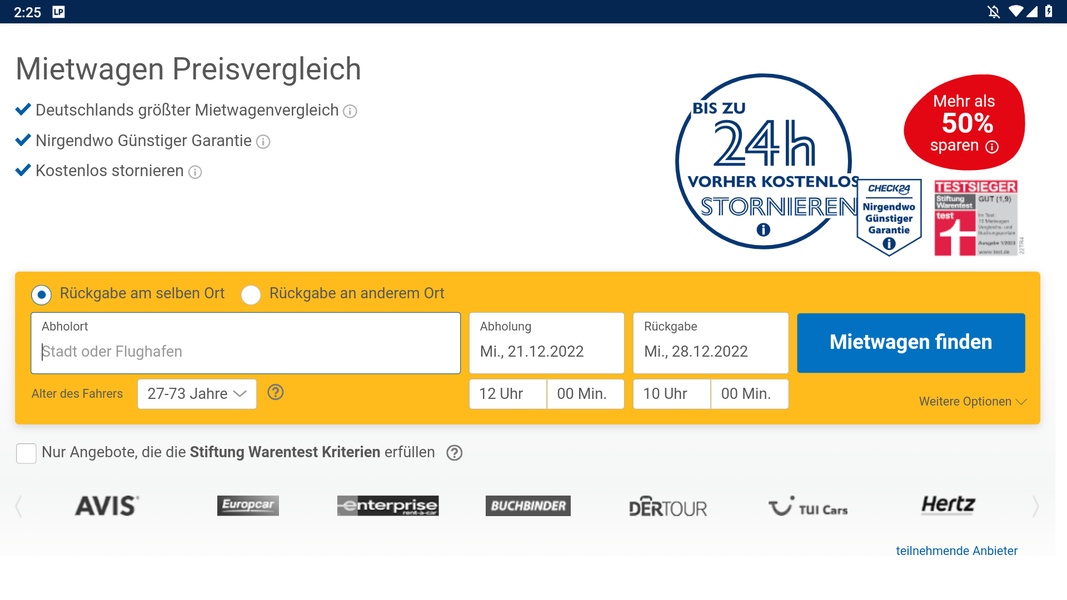
Task: Expand Weitere Optionen
Action: [x=972, y=402]
